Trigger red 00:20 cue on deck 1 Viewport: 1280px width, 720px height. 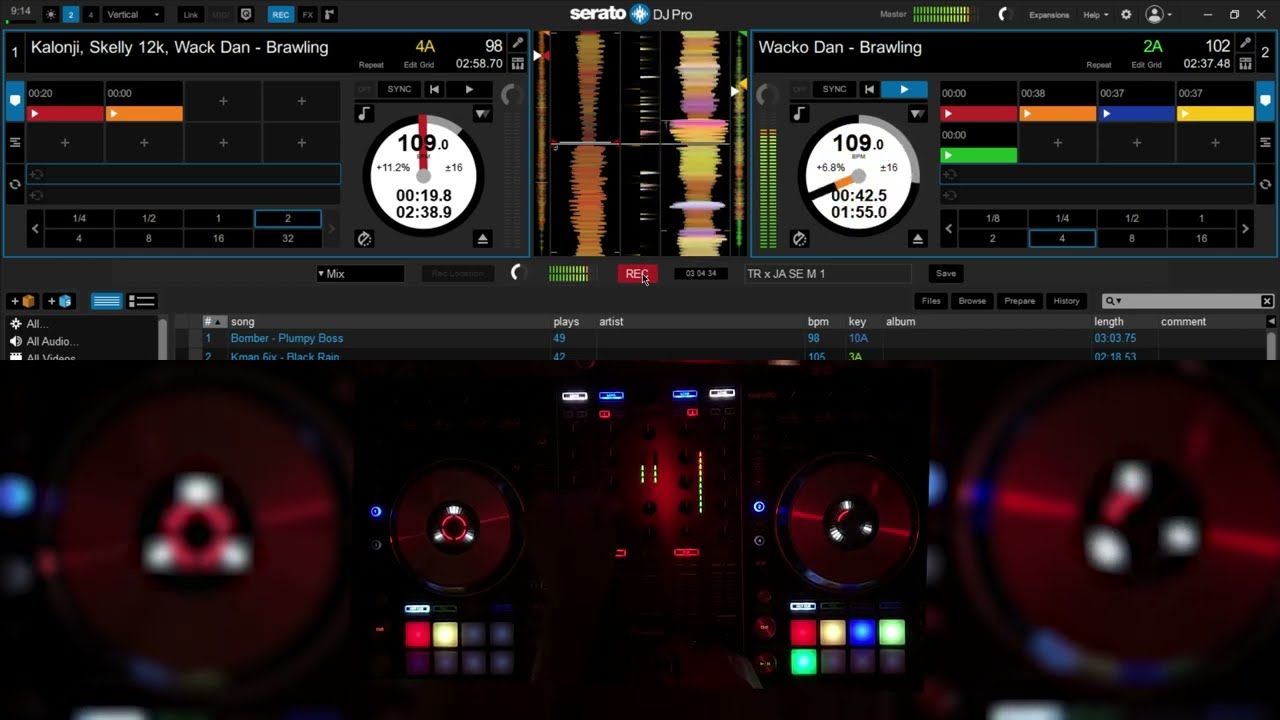[x=65, y=114]
